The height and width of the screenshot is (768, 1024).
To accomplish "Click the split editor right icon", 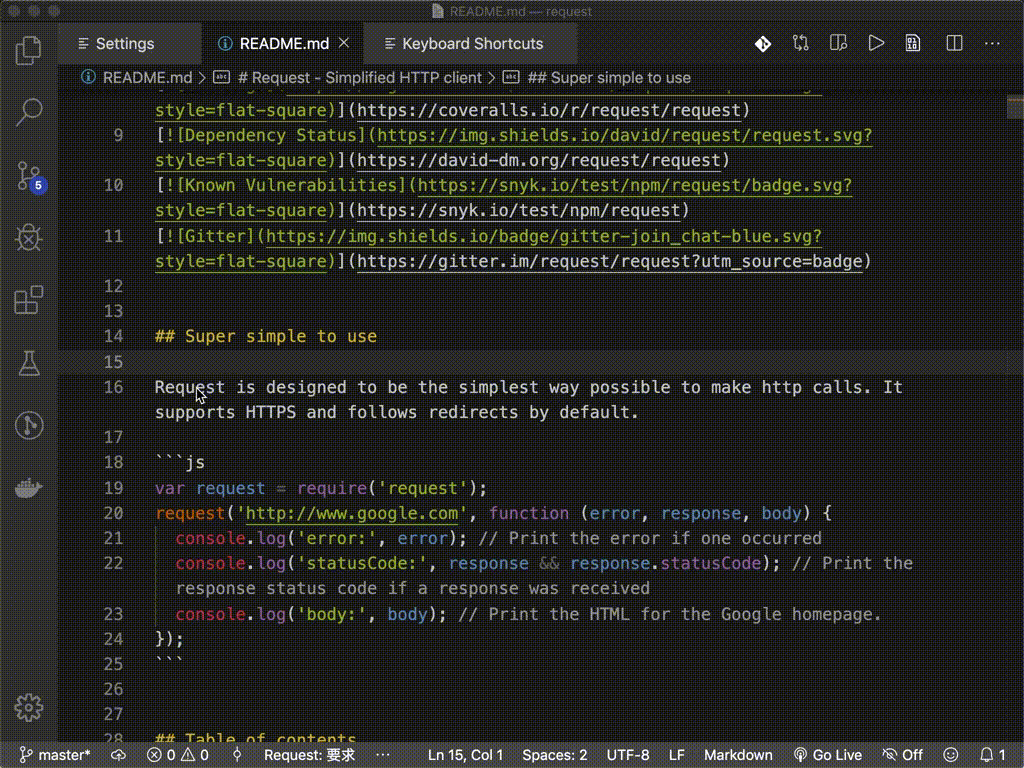I will pos(954,44).
